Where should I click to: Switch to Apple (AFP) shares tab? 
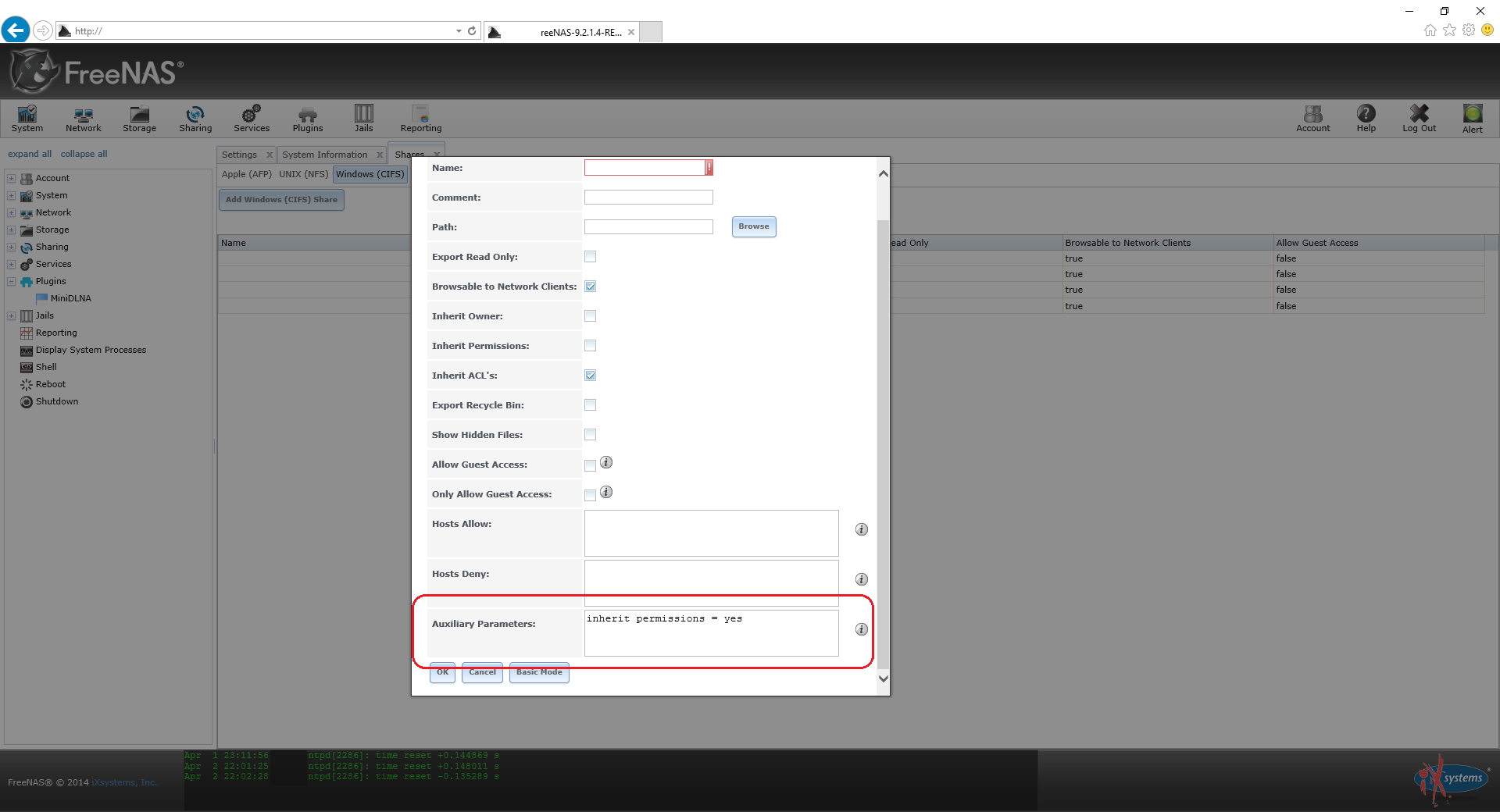pyautogui.click(x=247, y=174)
